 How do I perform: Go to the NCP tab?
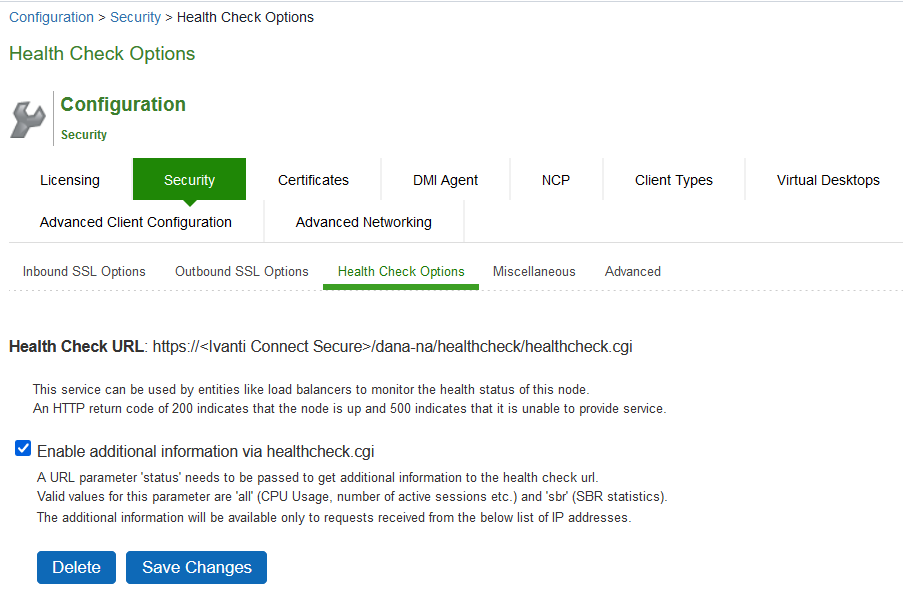tap(556, 180)
